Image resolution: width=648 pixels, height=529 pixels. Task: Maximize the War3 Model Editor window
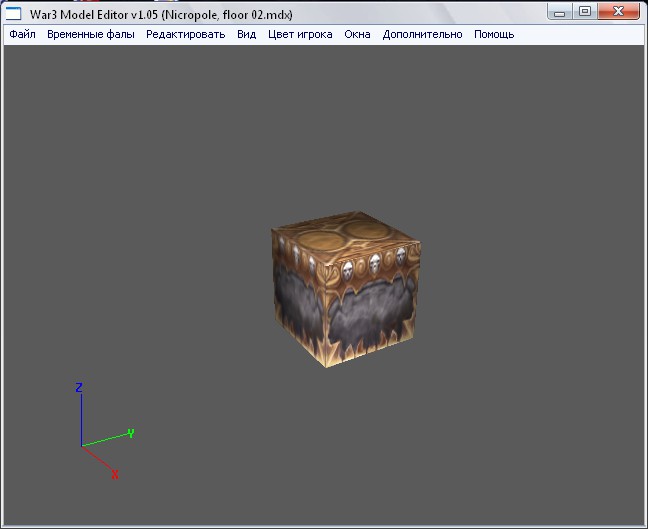pos(585,12)
